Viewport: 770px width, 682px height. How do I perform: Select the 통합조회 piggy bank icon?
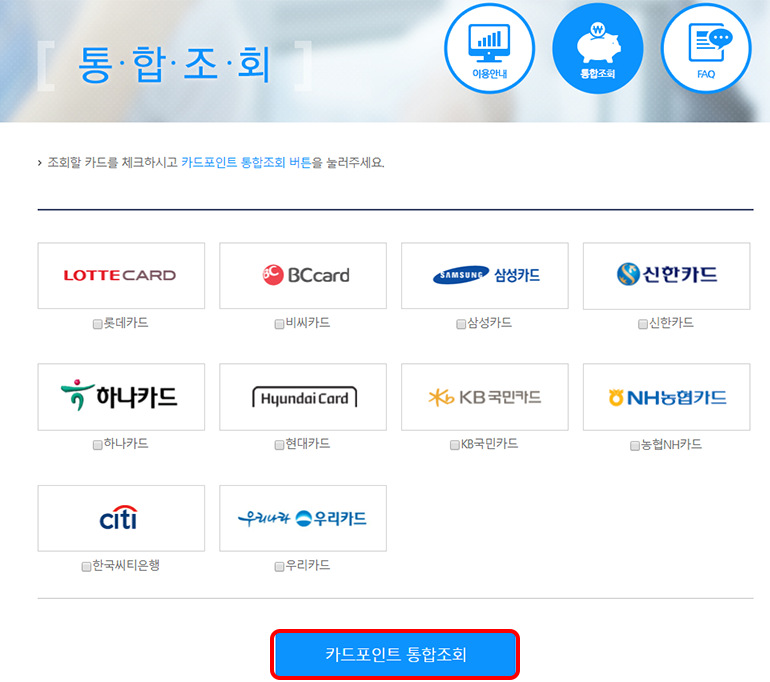(598, 49)
